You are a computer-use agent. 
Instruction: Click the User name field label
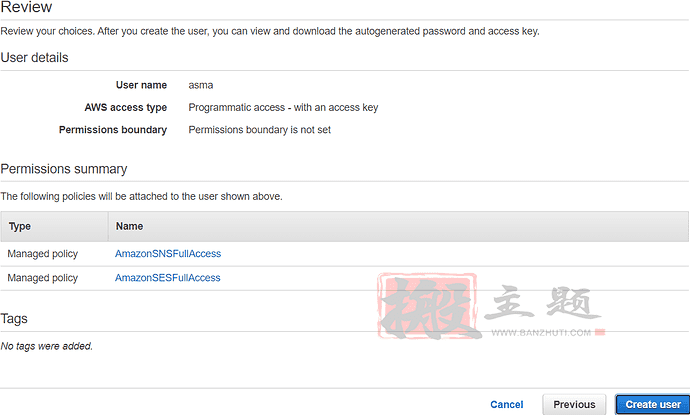pyautogui.click(x=141, y=85)
